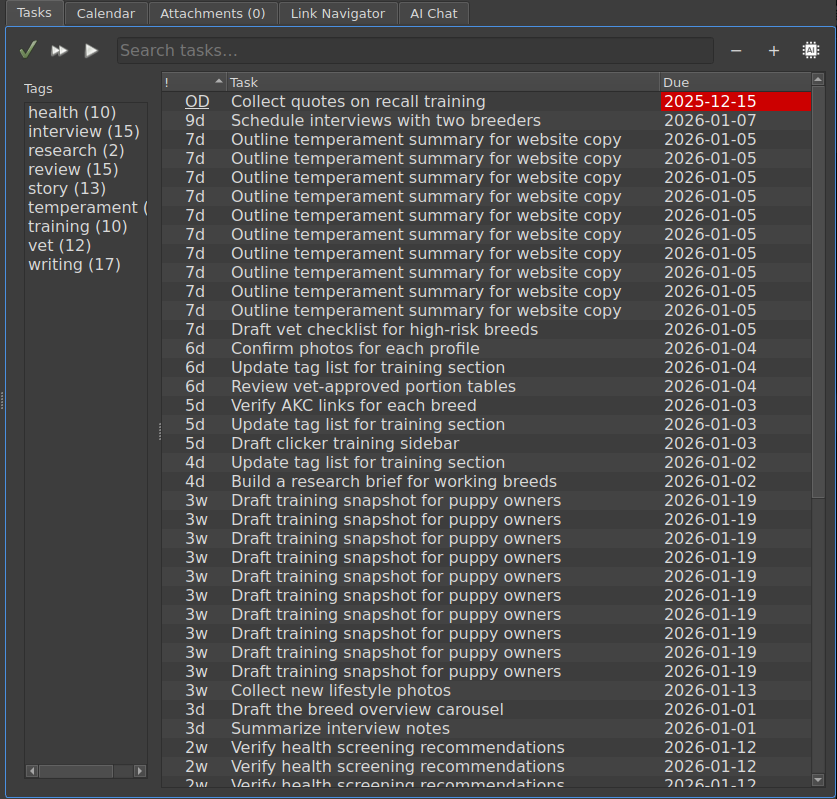
Task: Click the green checkmark complete-task icon
Action: pos(28,50)
